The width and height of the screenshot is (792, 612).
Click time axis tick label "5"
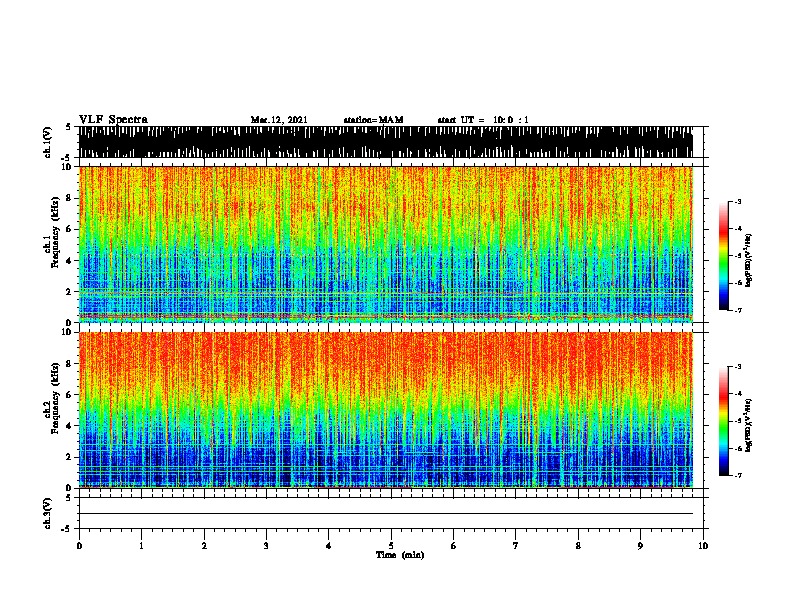pyautogui.click(x=391, y=545)
